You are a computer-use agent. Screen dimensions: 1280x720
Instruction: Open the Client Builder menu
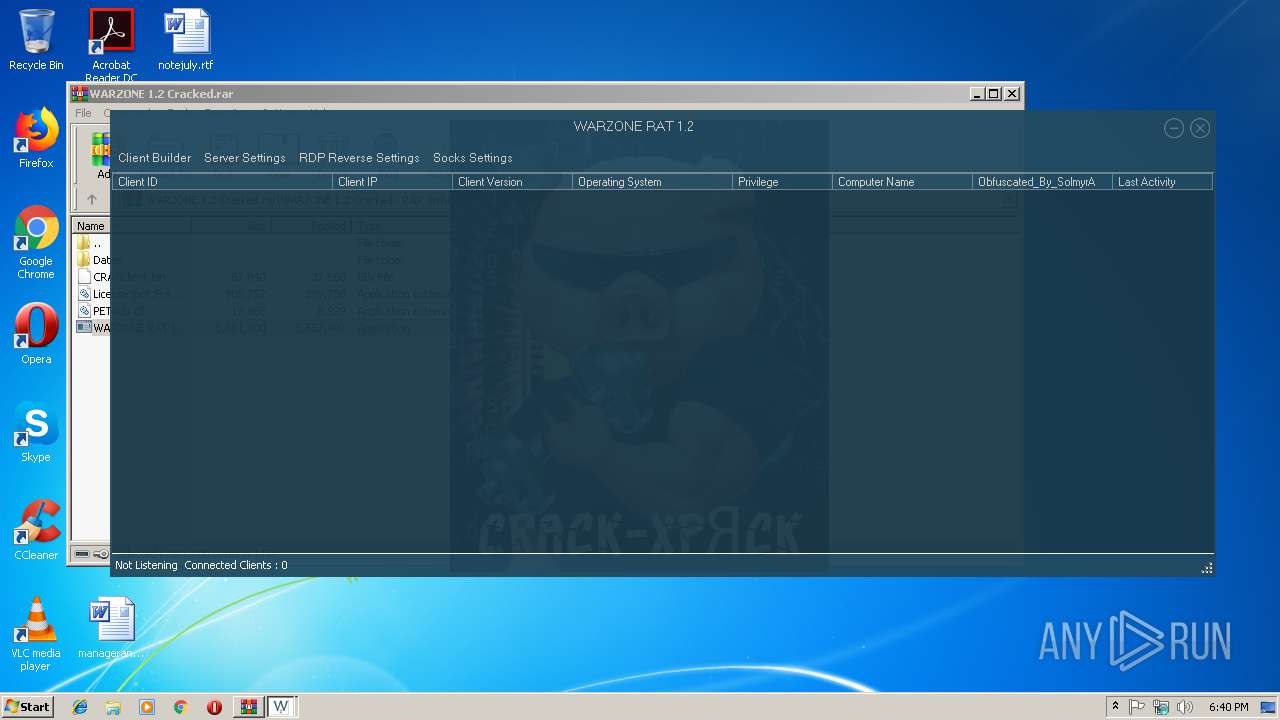pos(154,158)
